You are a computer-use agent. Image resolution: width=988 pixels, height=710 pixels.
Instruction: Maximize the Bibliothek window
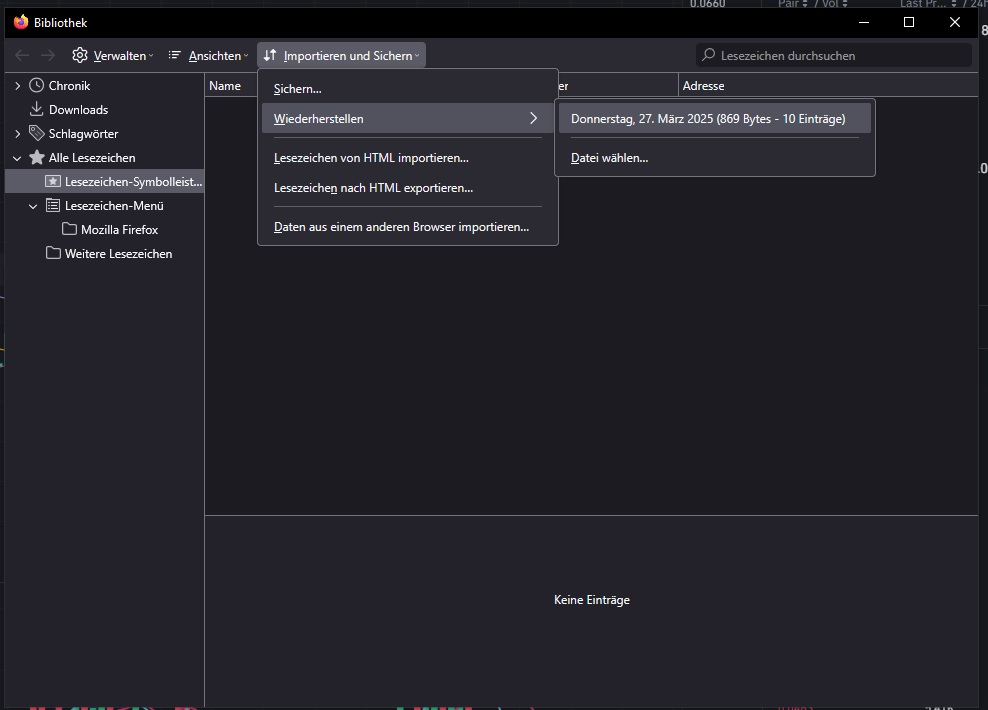pyautogui.click(x=909, y=22)
